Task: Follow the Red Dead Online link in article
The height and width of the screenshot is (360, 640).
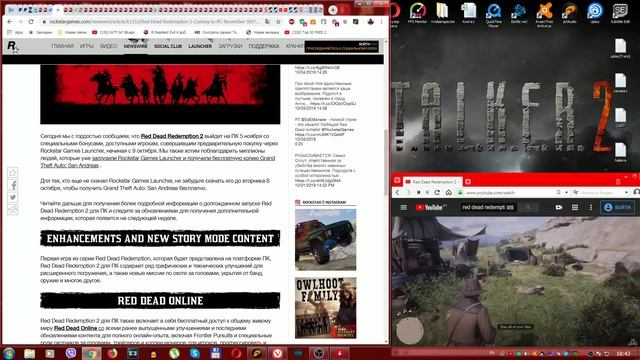Action: click(x=76, y=328)
